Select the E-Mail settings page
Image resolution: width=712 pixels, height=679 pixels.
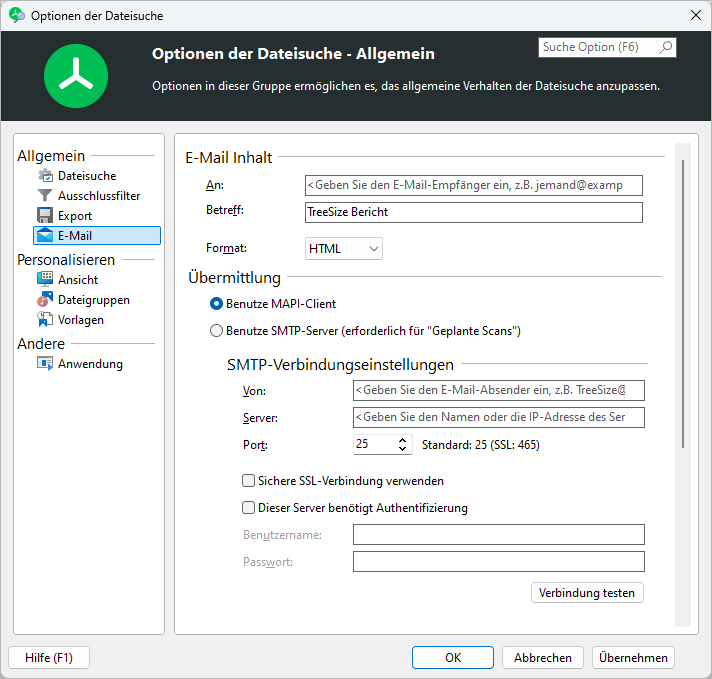coord(97,236)
